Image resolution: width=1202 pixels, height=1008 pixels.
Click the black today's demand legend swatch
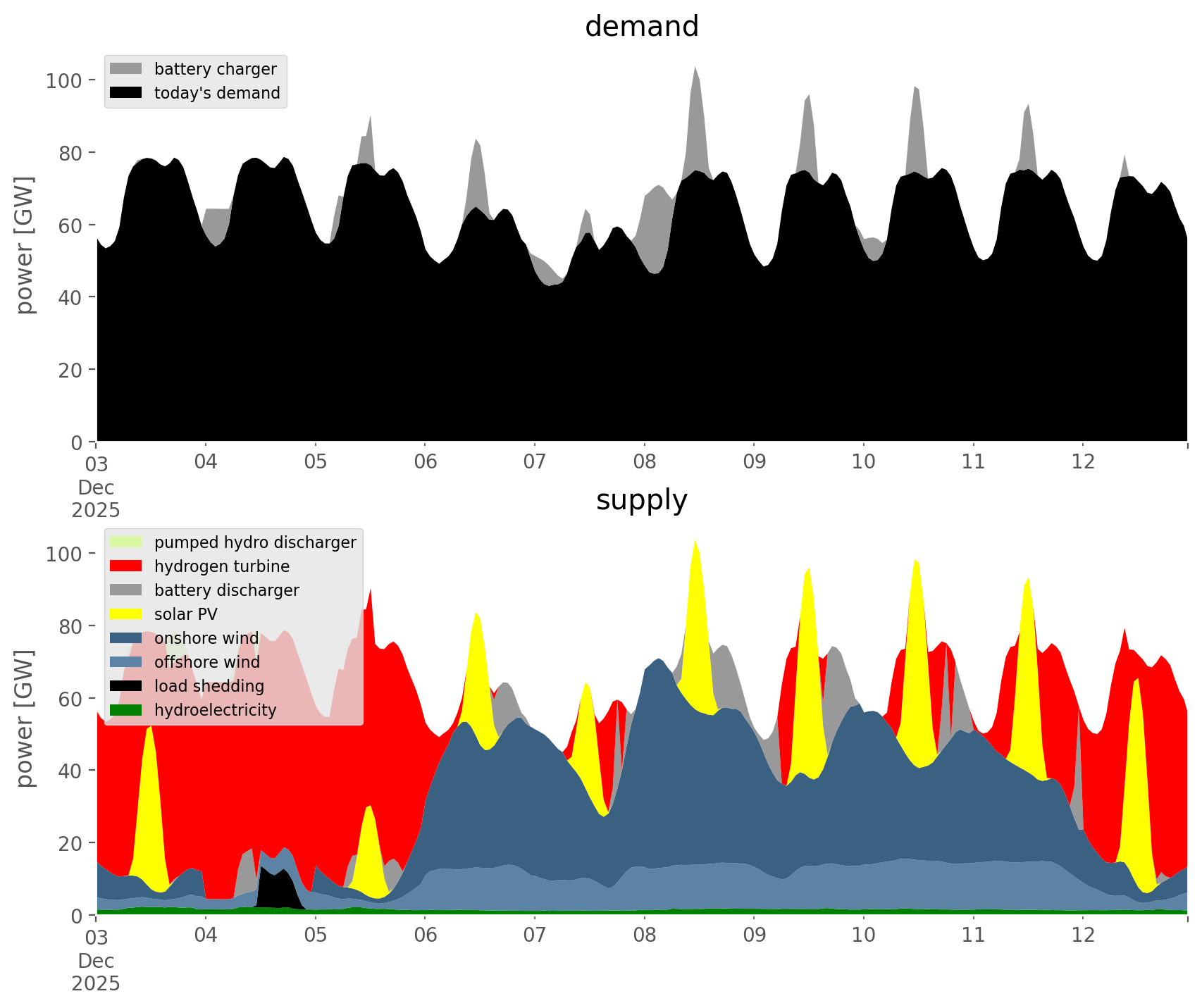point(126,93)
